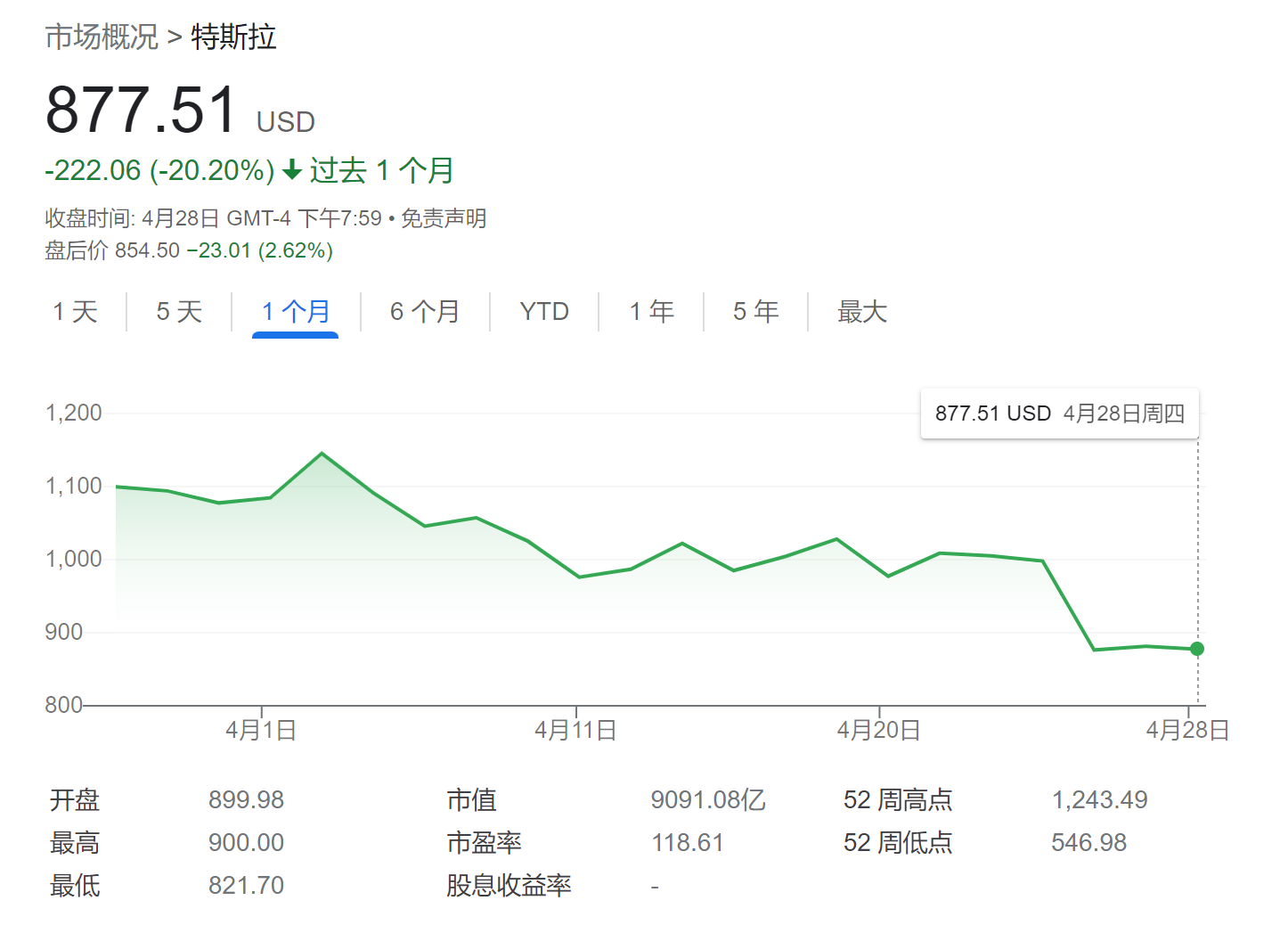
Task: Click the 特斯拉 breadcrumb title
Action: 233,37
